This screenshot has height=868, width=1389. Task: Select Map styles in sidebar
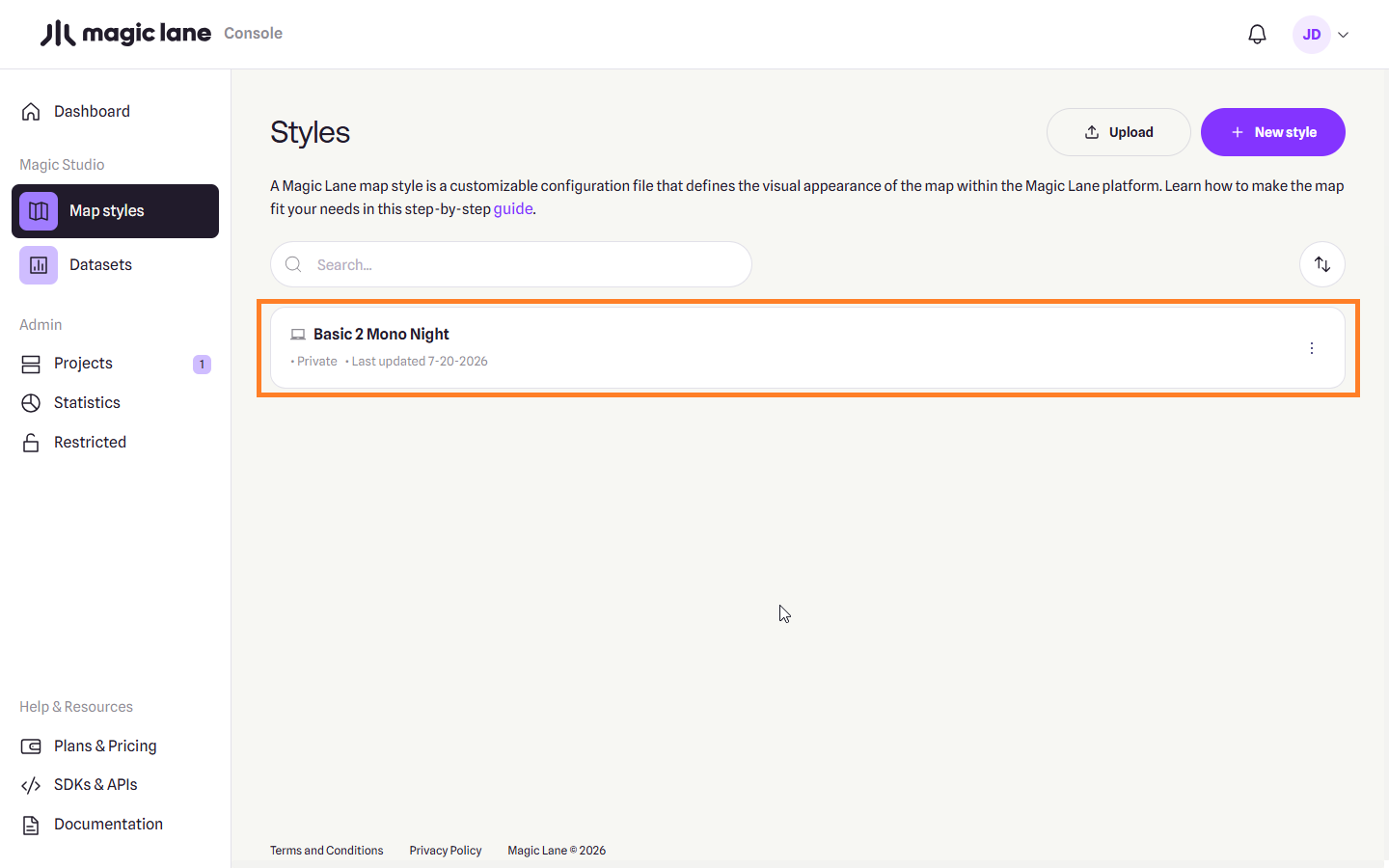click(115, 211)
